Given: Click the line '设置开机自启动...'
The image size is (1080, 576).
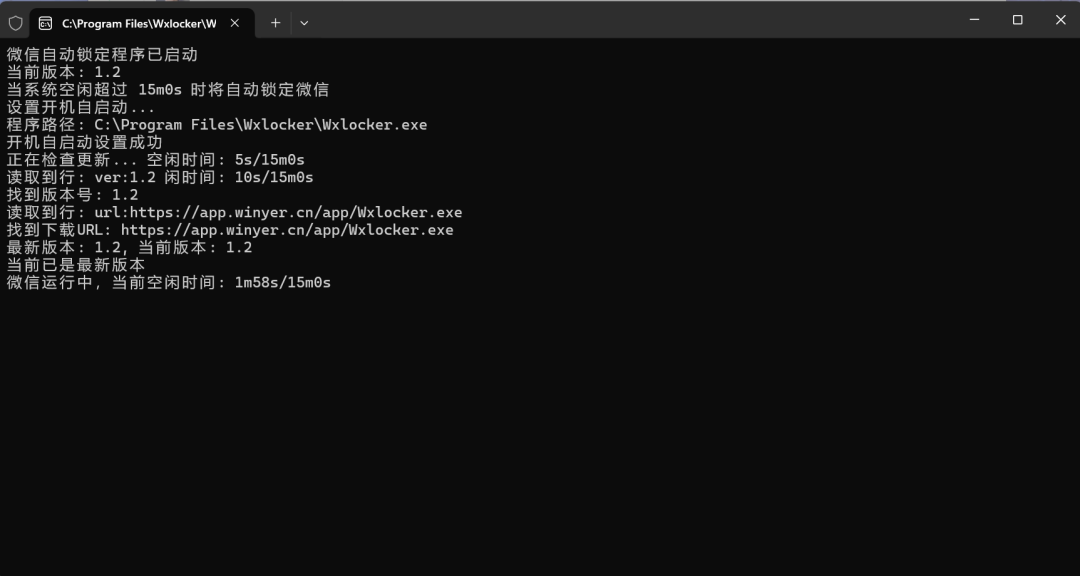Looking at the screenshot, I should 81,107.
